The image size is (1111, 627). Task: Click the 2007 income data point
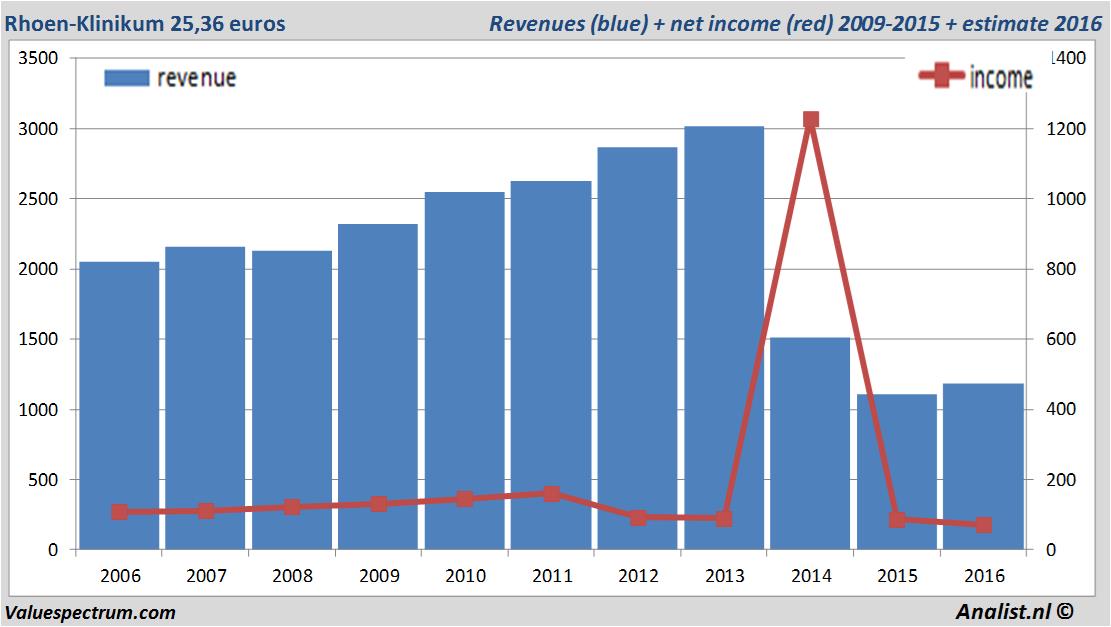tap(205, 511)
